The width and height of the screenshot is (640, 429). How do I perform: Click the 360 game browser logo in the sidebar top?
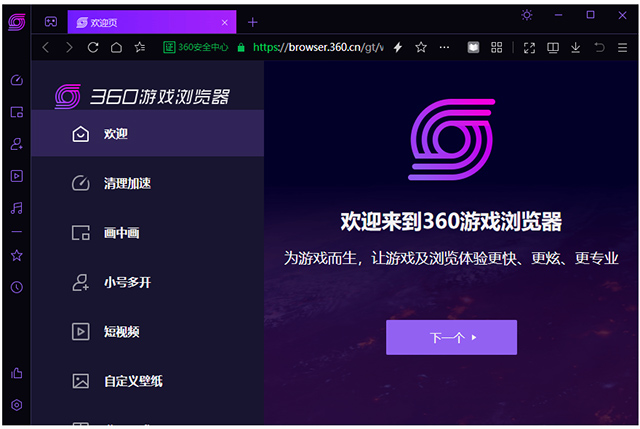[x=17, y=22]
